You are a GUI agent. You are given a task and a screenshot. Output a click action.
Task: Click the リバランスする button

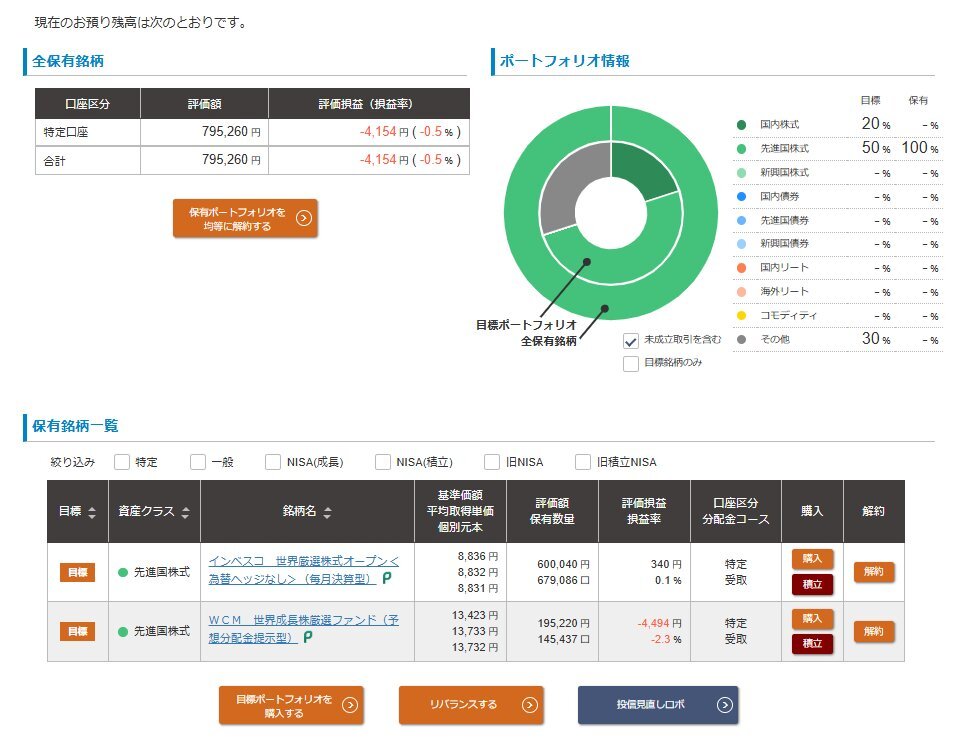click(x=471, y=705)
